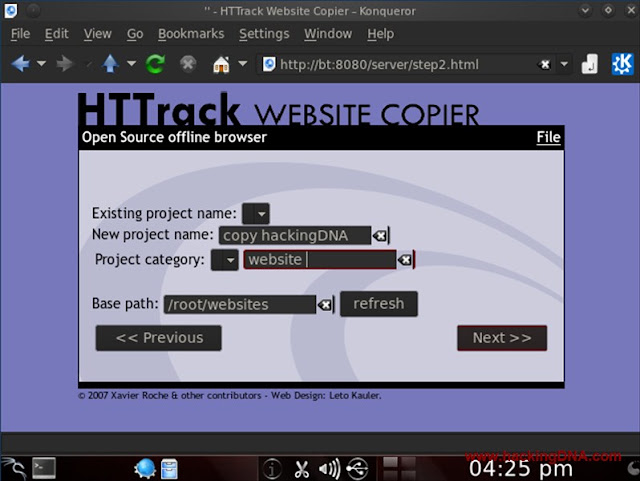
Task: Click the Next >> button
Action: (x=502, y=338)
